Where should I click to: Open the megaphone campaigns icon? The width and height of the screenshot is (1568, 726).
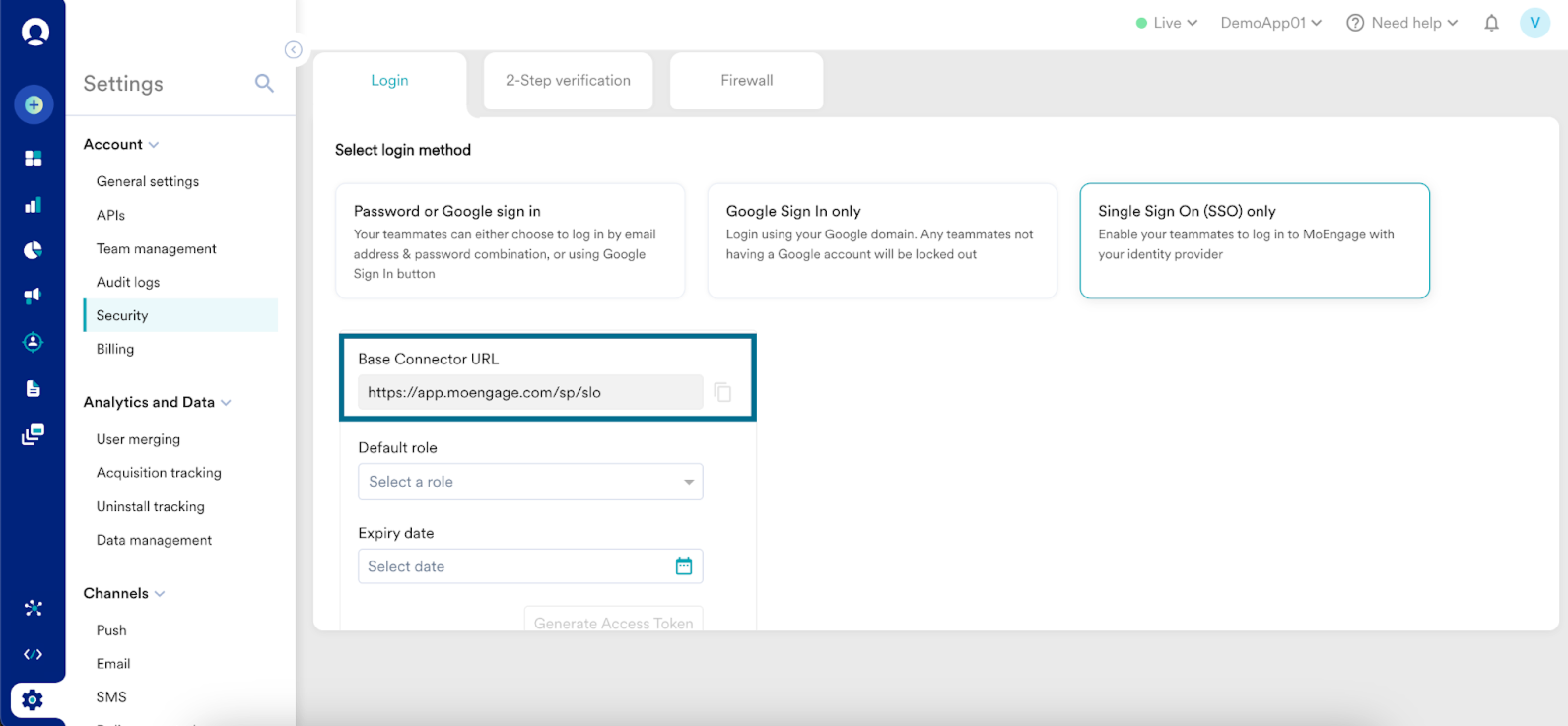point(33,296)
